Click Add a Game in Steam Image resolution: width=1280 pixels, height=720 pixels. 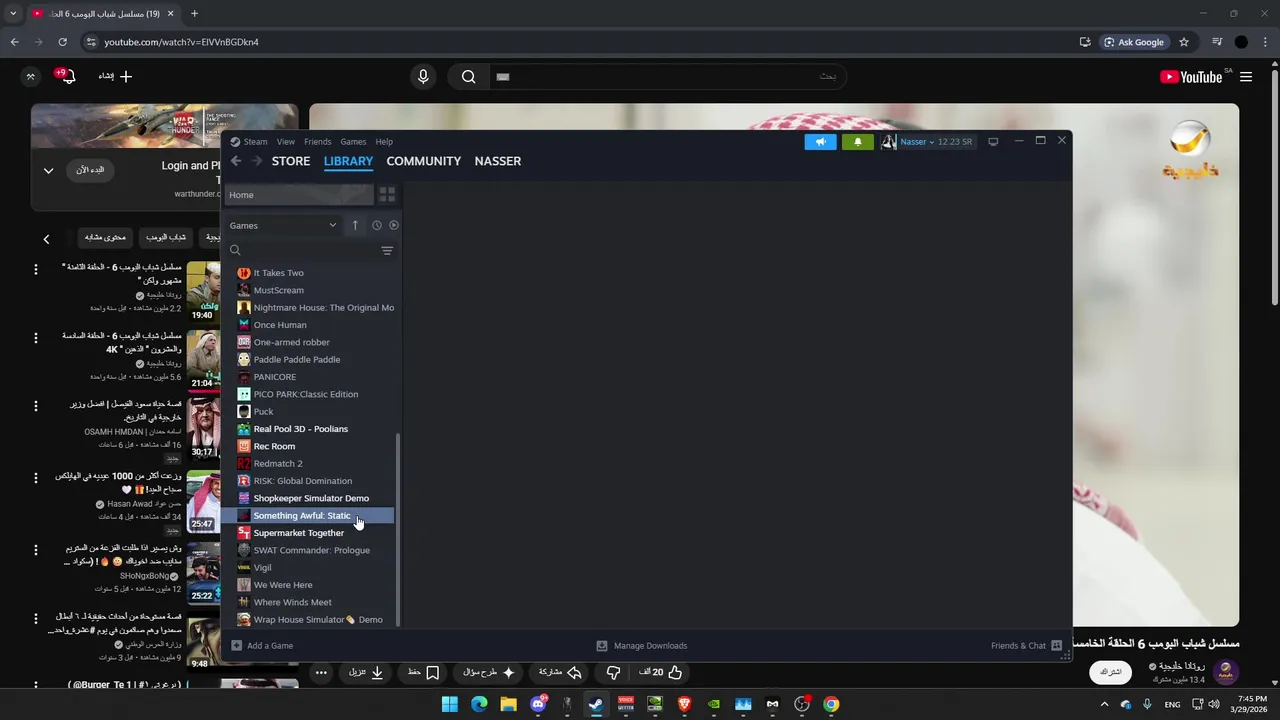click(x=262, y=646)
